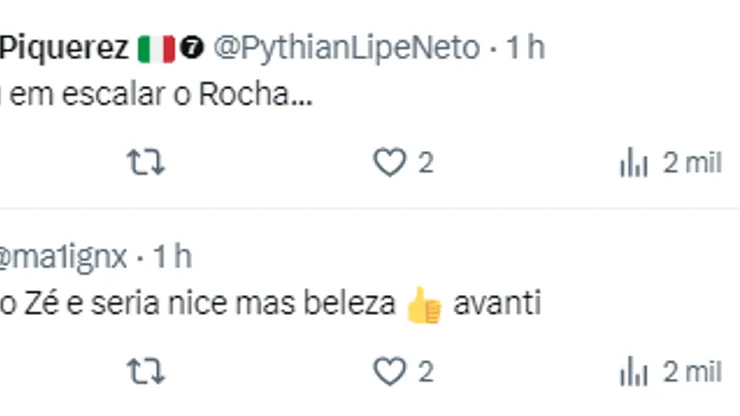The width and height of the screenshot is (740, 416).
Task: Click the heart icon on @ma1ignx's reply
Action: (389, 372)
